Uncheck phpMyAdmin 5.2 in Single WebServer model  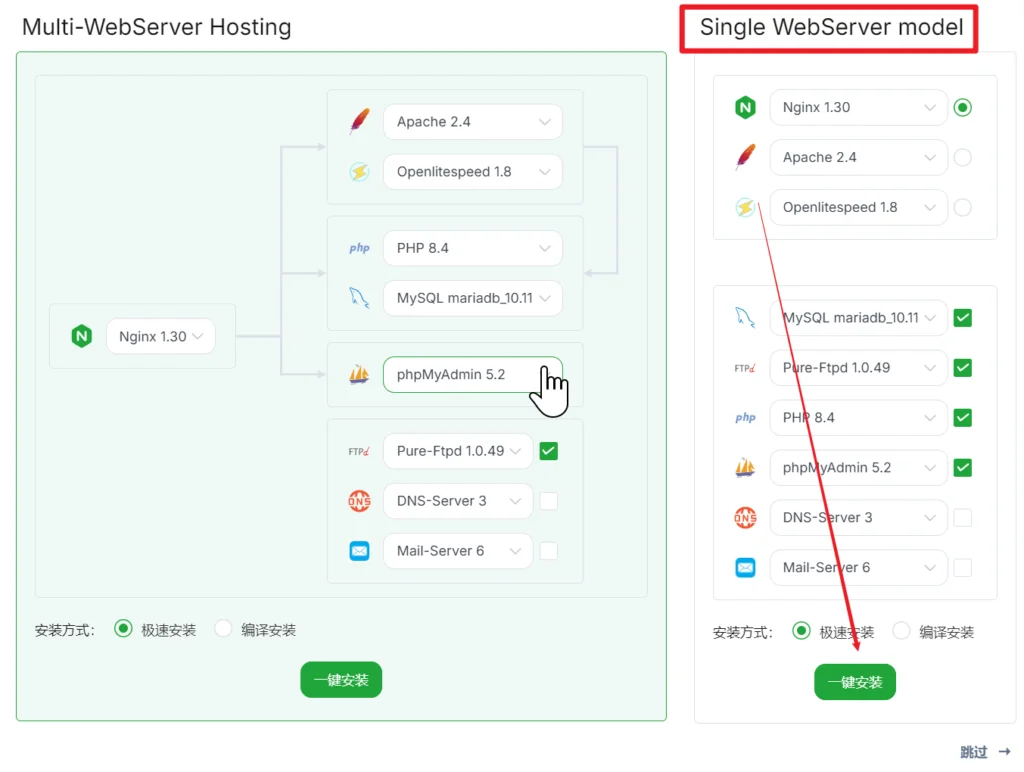coord(963,468)
